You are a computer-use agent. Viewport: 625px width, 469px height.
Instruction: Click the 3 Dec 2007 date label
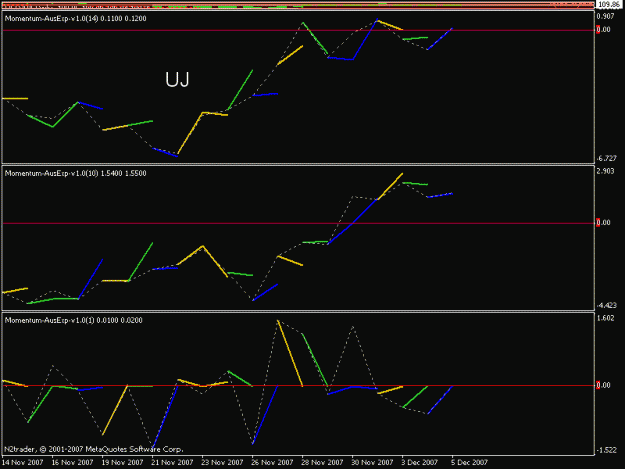[419, 462]
